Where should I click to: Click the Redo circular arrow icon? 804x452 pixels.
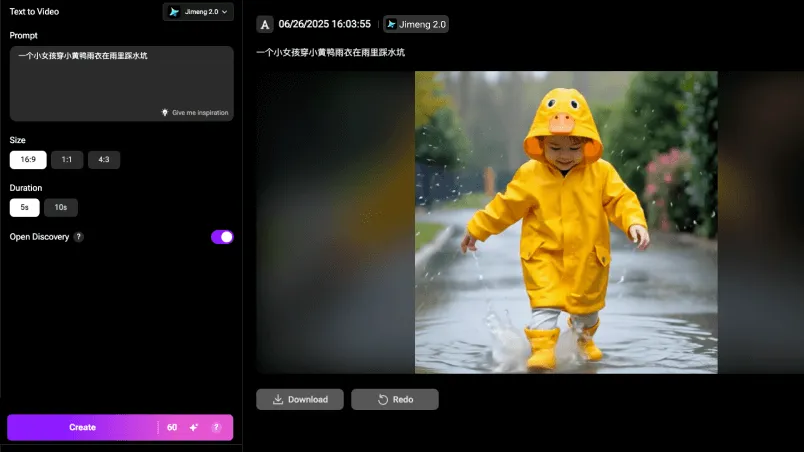[x=382, y=400]
